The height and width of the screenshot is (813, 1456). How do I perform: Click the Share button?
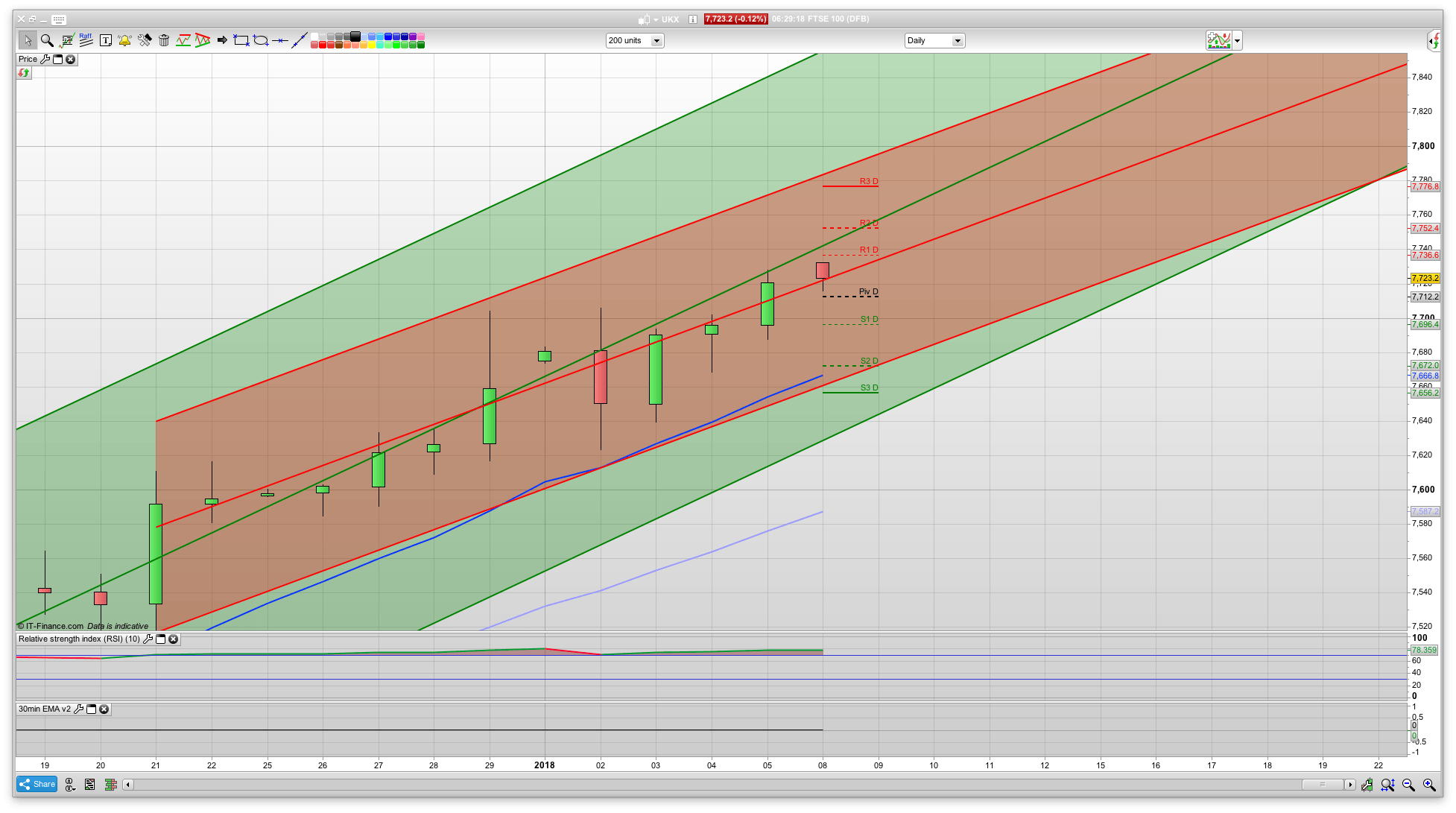[37, 784]
